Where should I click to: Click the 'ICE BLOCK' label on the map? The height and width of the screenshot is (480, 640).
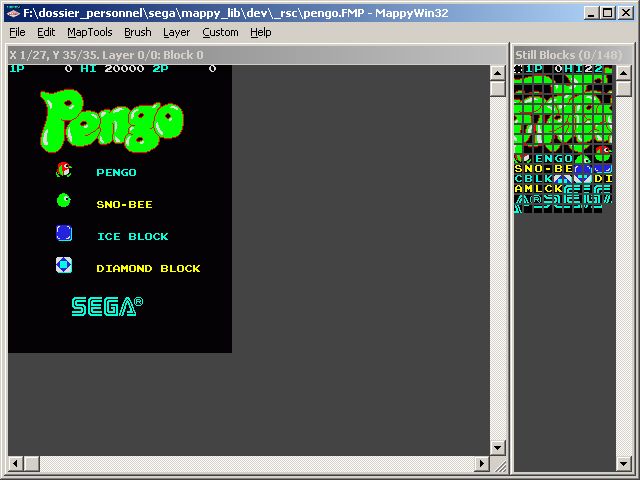point(133,236)
